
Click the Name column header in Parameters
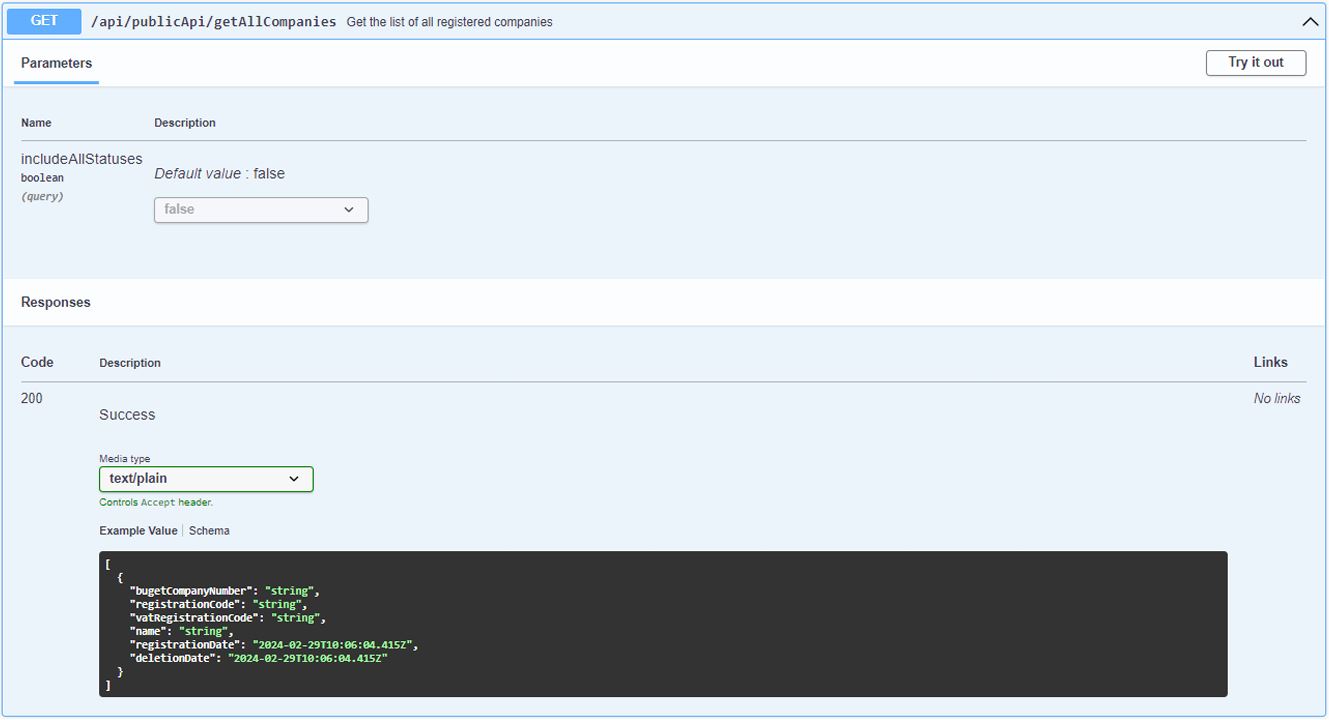click(x=36, y=123)
